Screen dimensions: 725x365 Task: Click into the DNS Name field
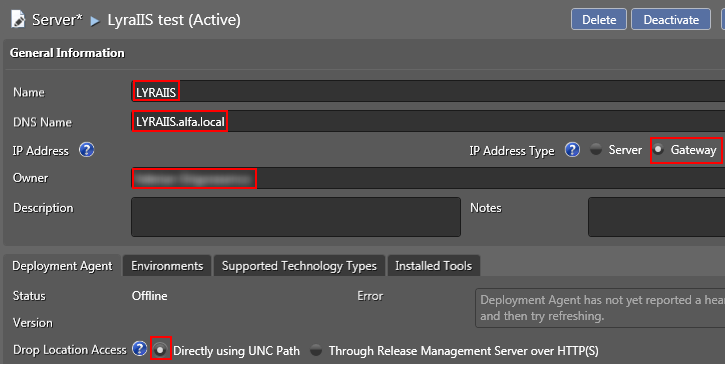point(428,121)
